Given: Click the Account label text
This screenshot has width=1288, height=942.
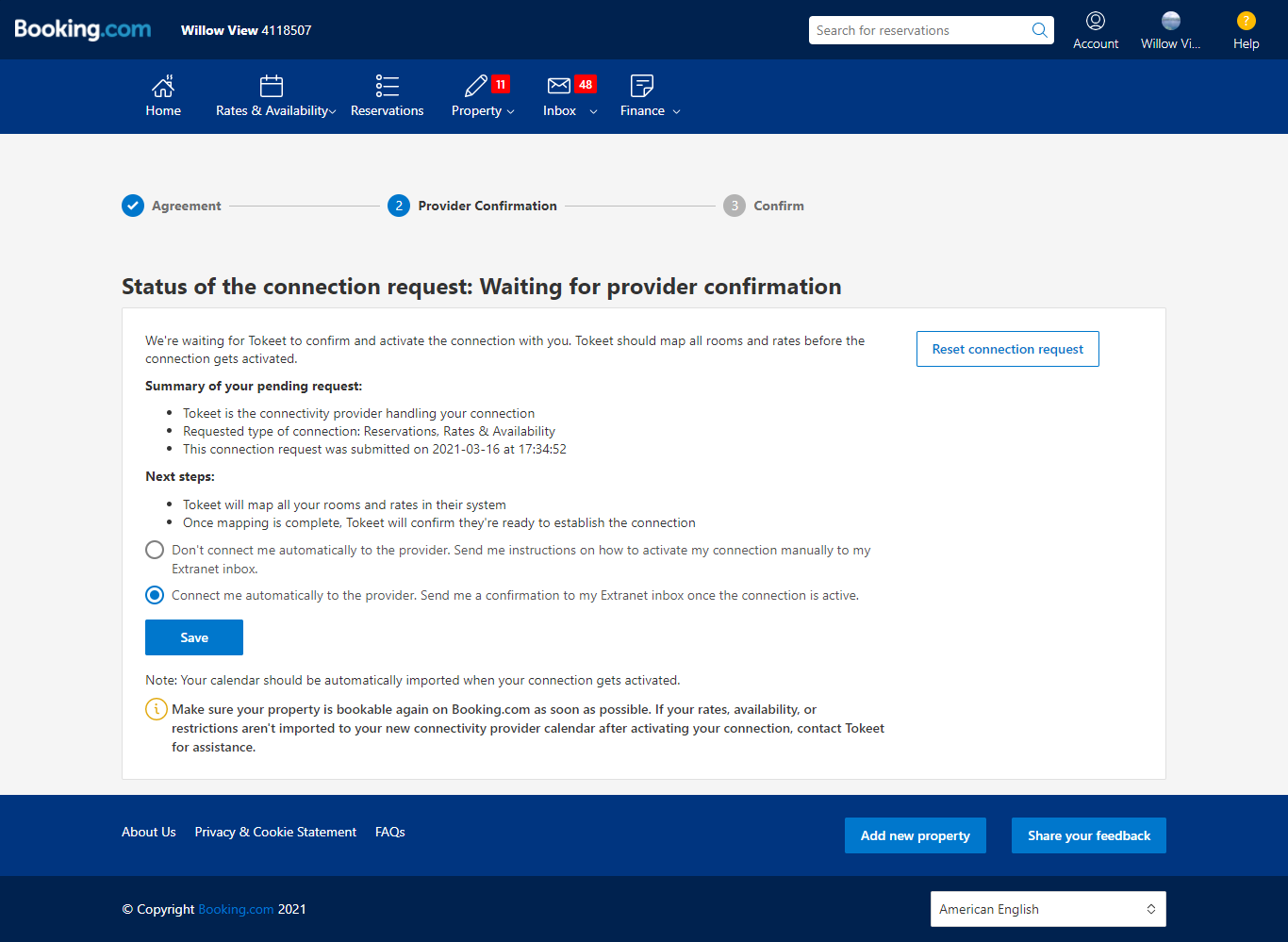Looking at the screenshot, I should (x=1096, y=43).
